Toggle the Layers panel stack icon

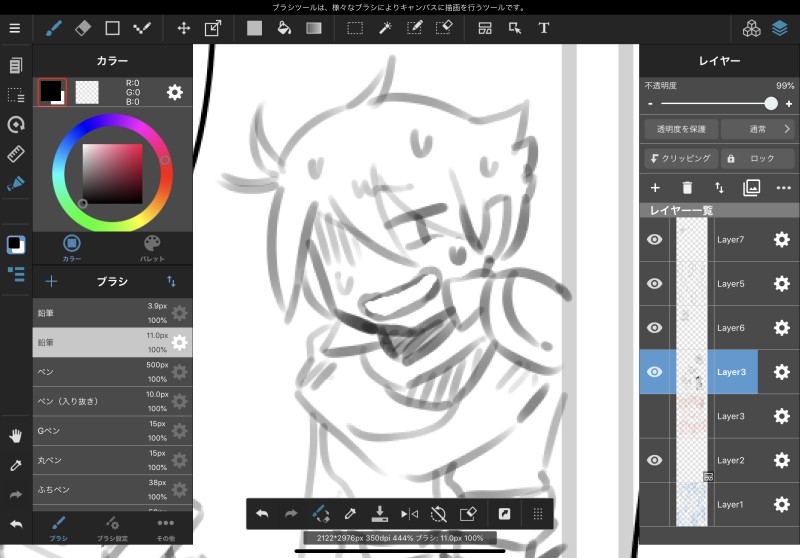tap(780, 29)
